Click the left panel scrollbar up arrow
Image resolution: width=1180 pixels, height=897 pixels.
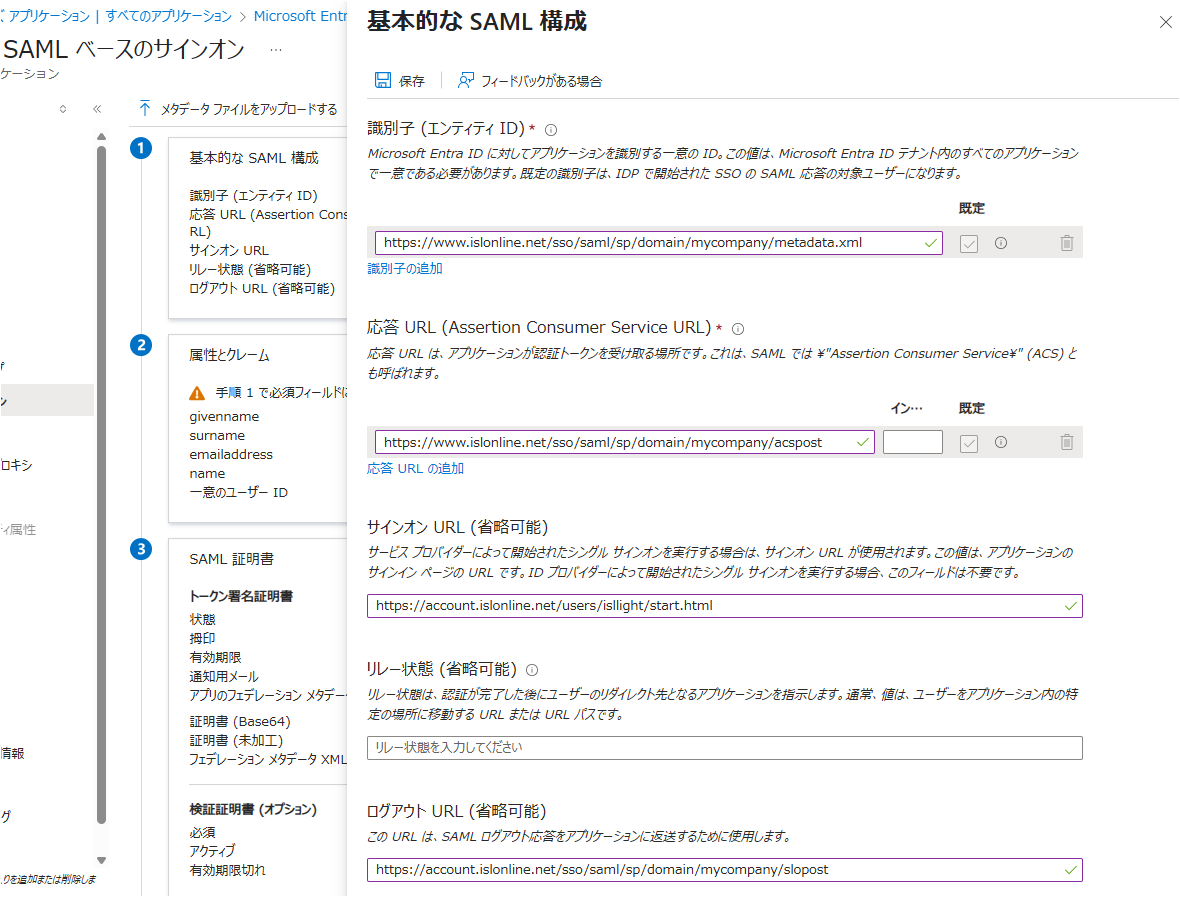[x=102, y=137]
